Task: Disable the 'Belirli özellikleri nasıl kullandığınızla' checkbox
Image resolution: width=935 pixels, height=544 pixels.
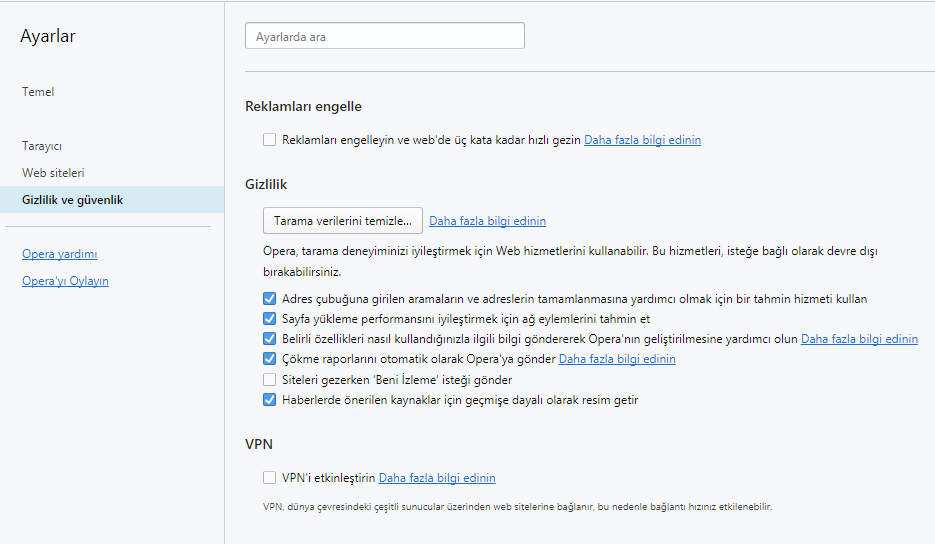Action: [x=270, y=339]
